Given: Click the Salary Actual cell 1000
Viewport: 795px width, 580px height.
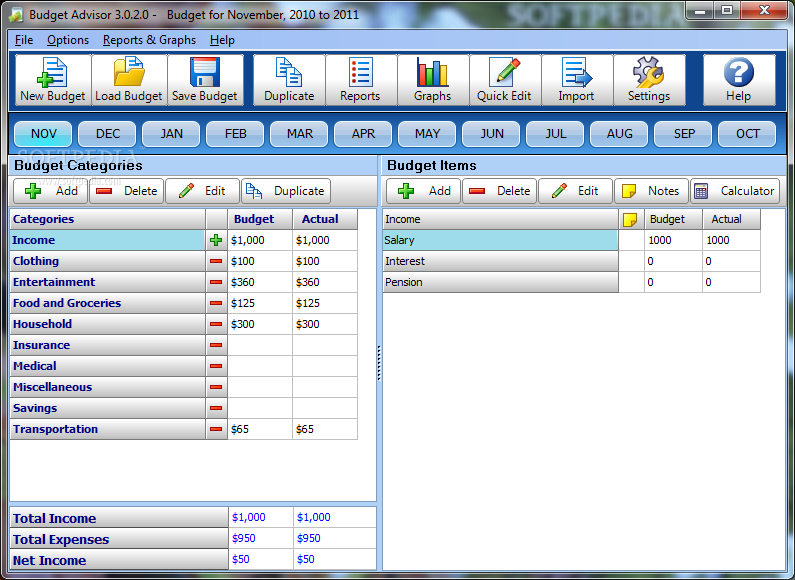Looking at the screenshot, I should coord(731,240).
